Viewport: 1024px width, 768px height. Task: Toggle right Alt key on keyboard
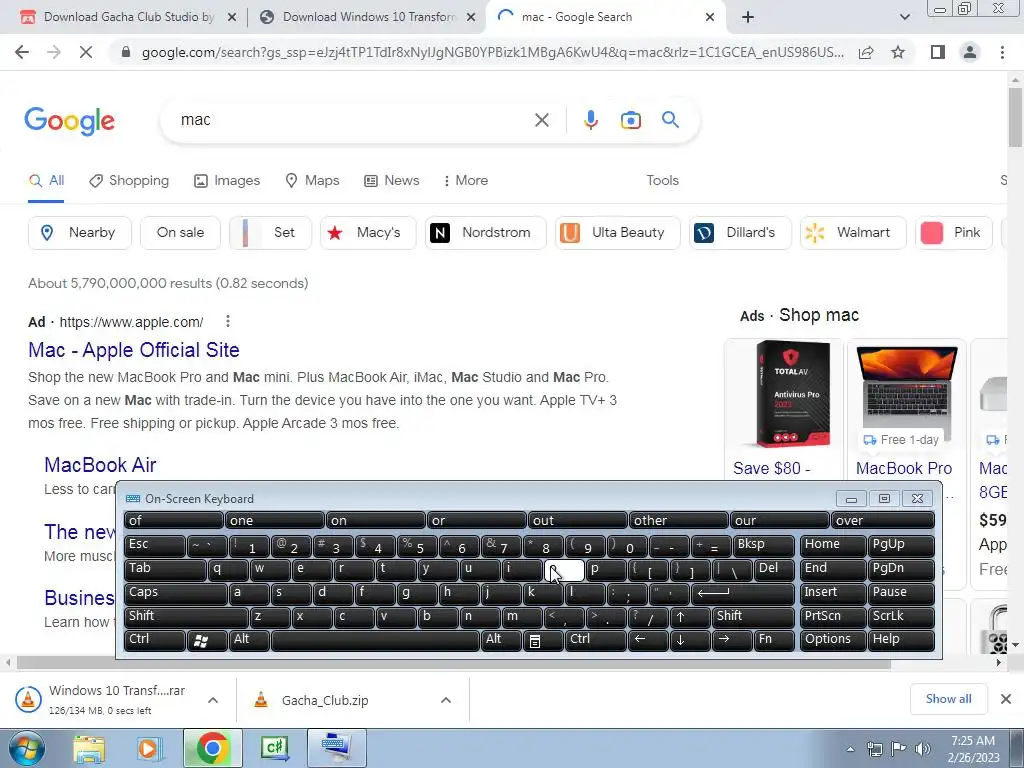[501, 640]
